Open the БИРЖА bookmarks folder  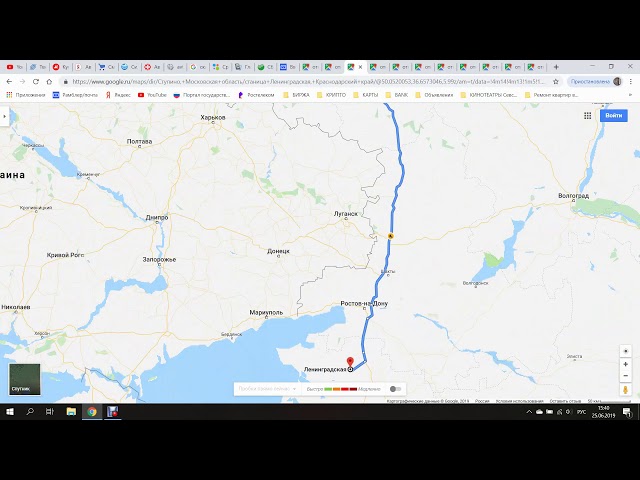coord(296,95)
